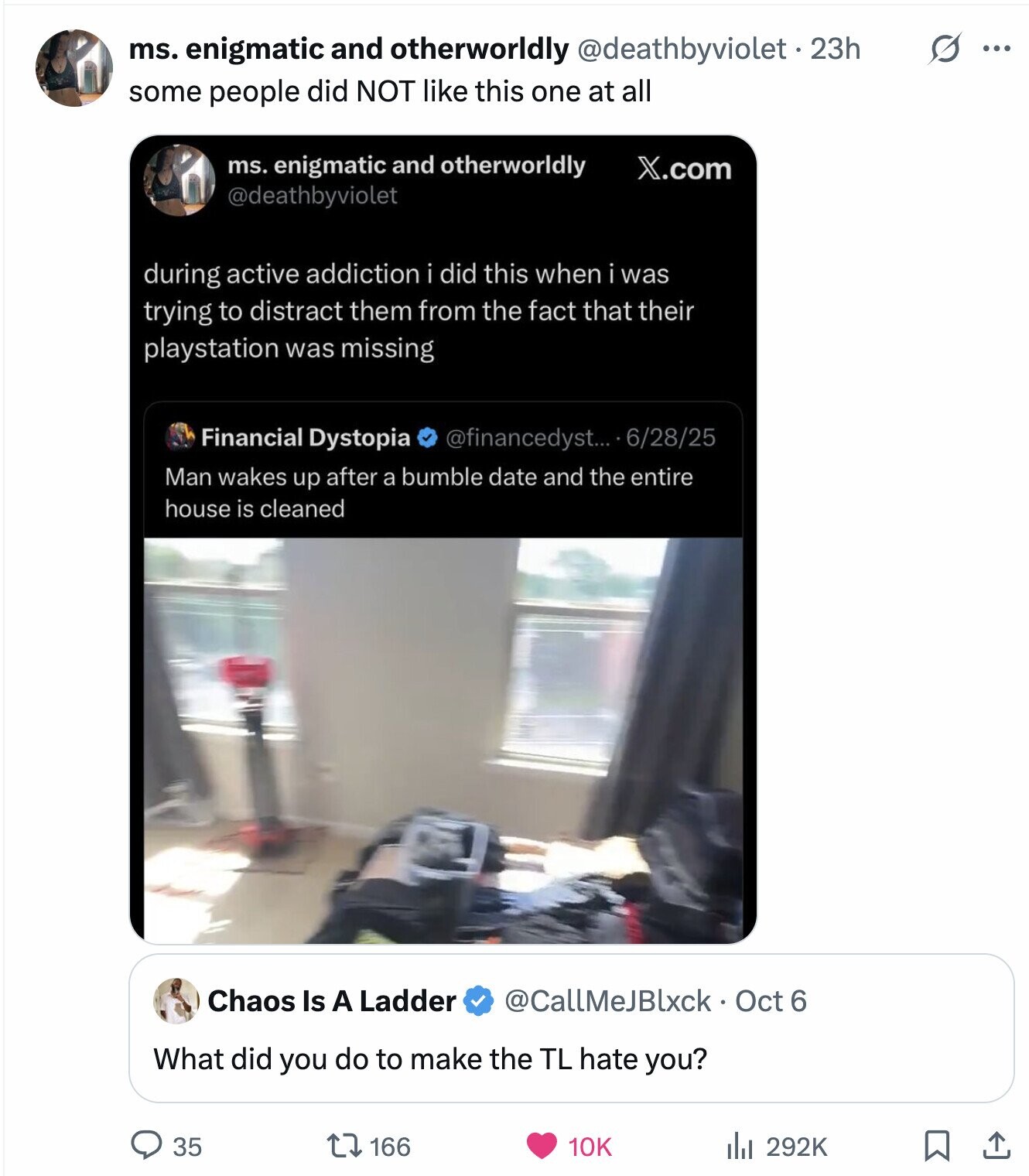Click display name 'ms. enigmatic and otherworldly'
Viewport: 1029px width, 1176px height.
348,50
